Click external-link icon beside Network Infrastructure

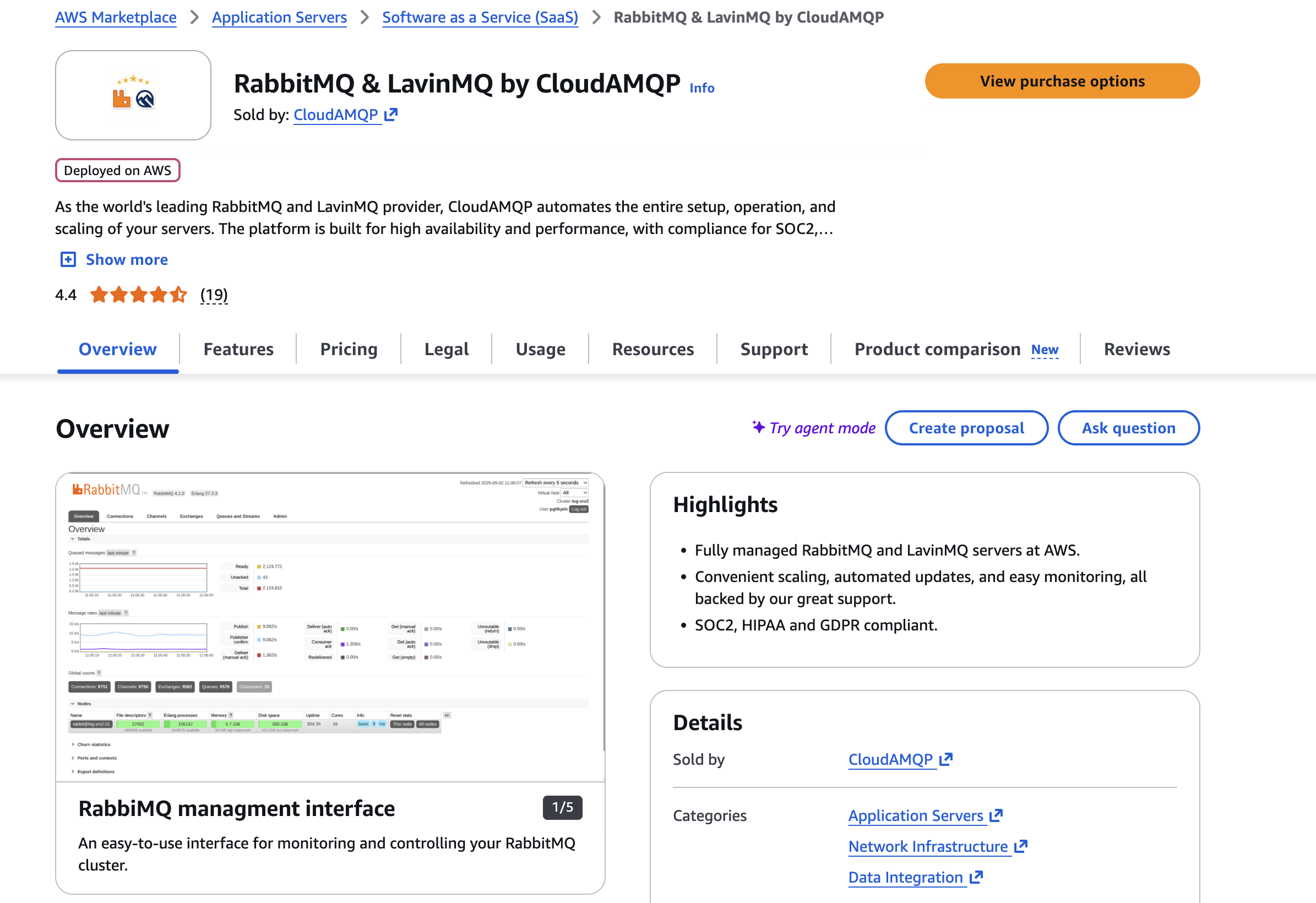(x=1020, y=846)
